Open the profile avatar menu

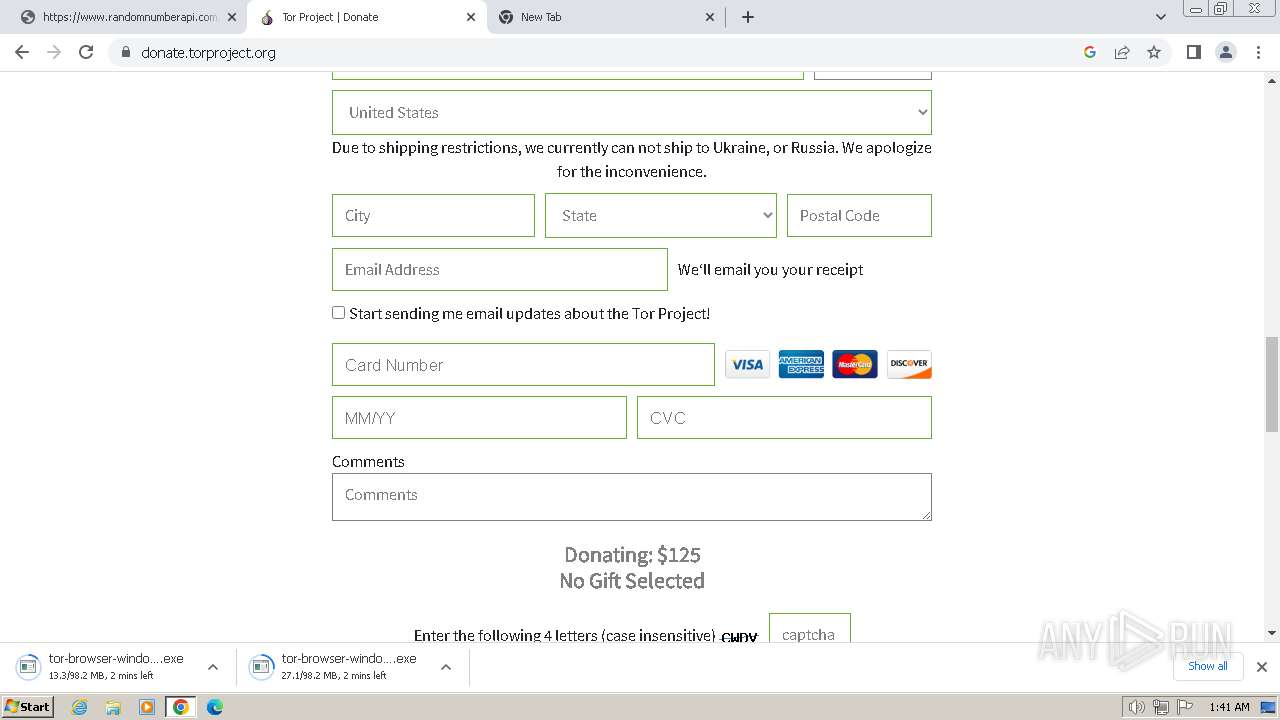[x=1226, y=52]
